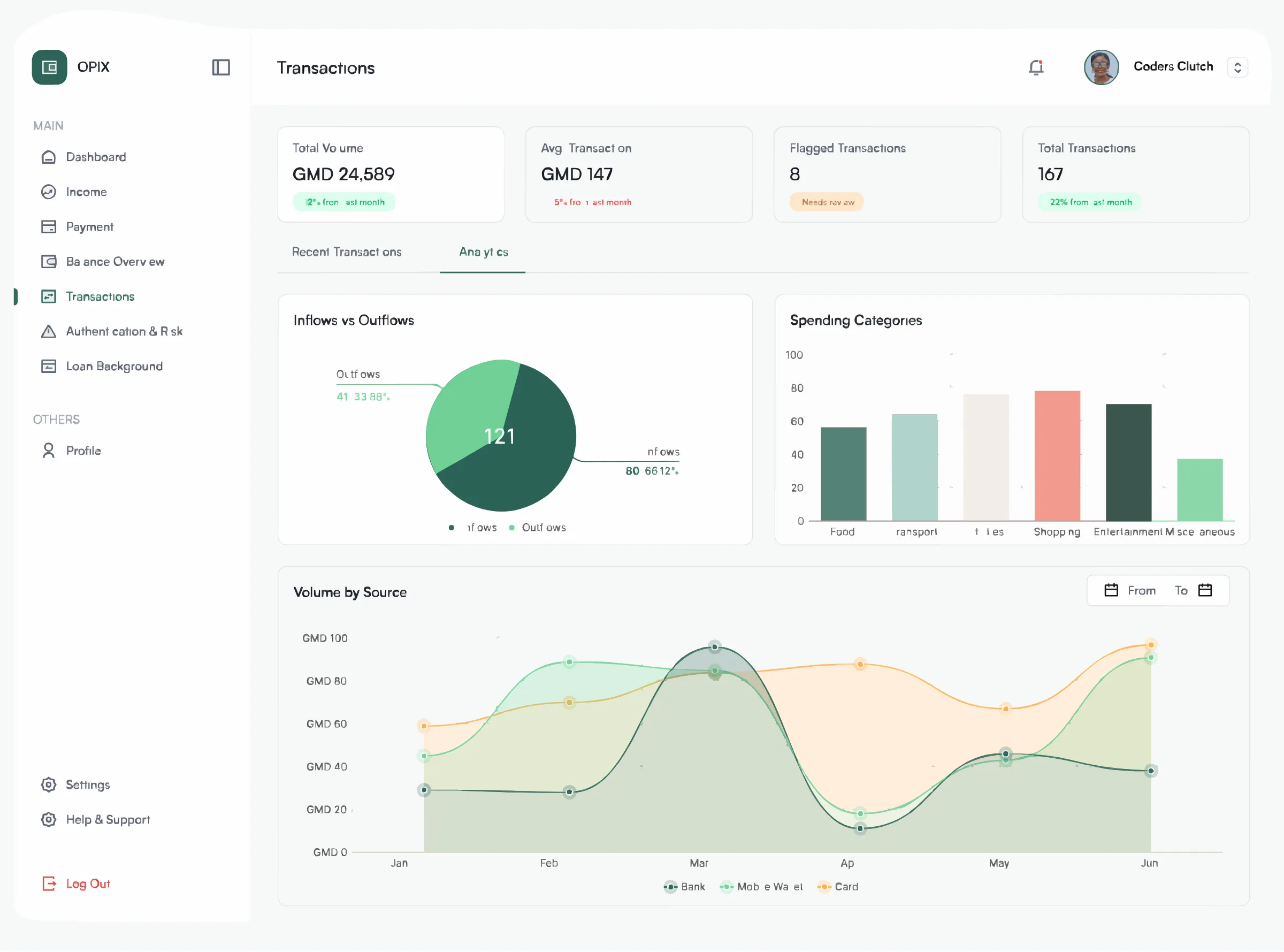The width and height of the screenshot is (1284, 952).
Task: Click the Settings gear icon
Action: [49, 785]
